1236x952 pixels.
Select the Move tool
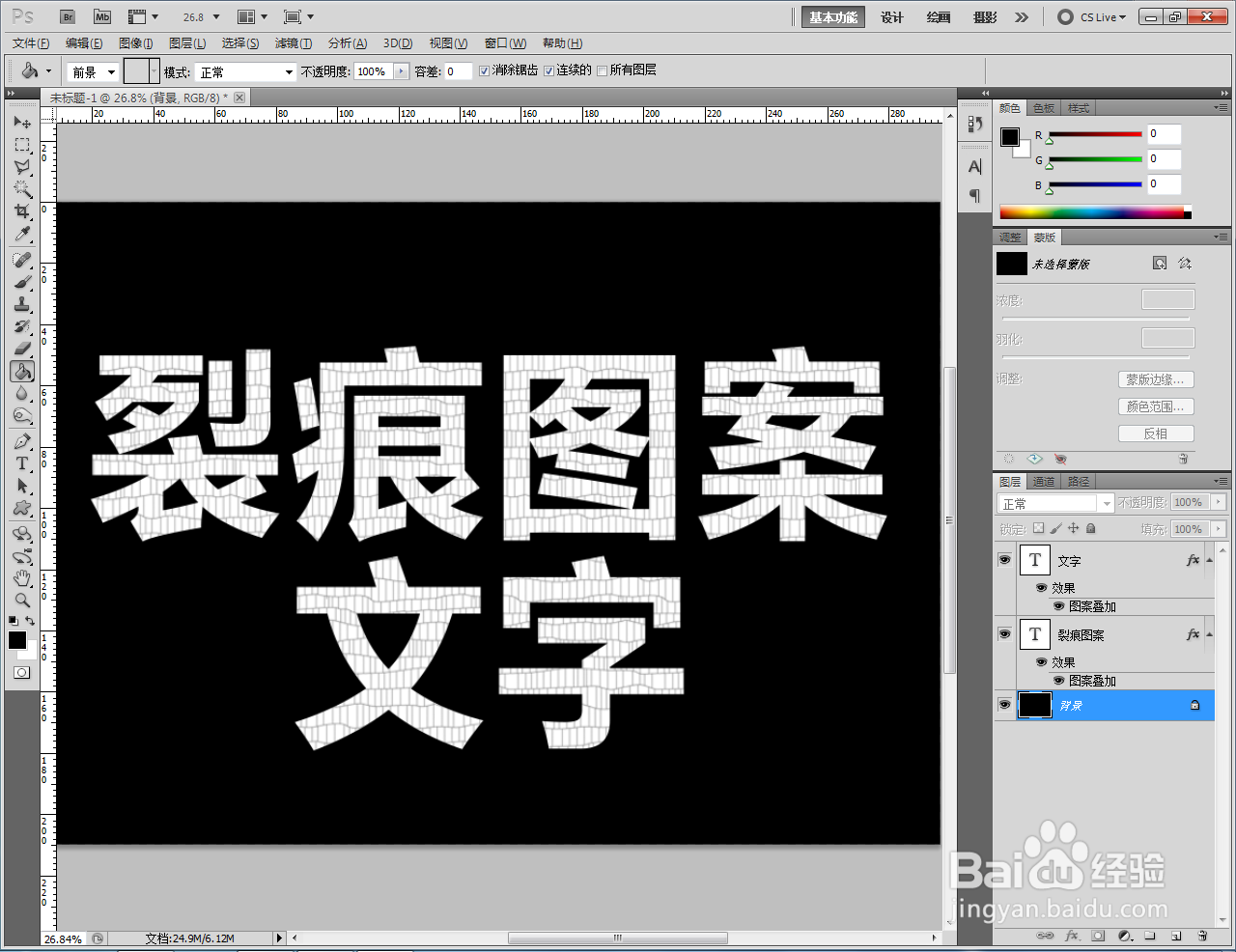tap(21, 122)
